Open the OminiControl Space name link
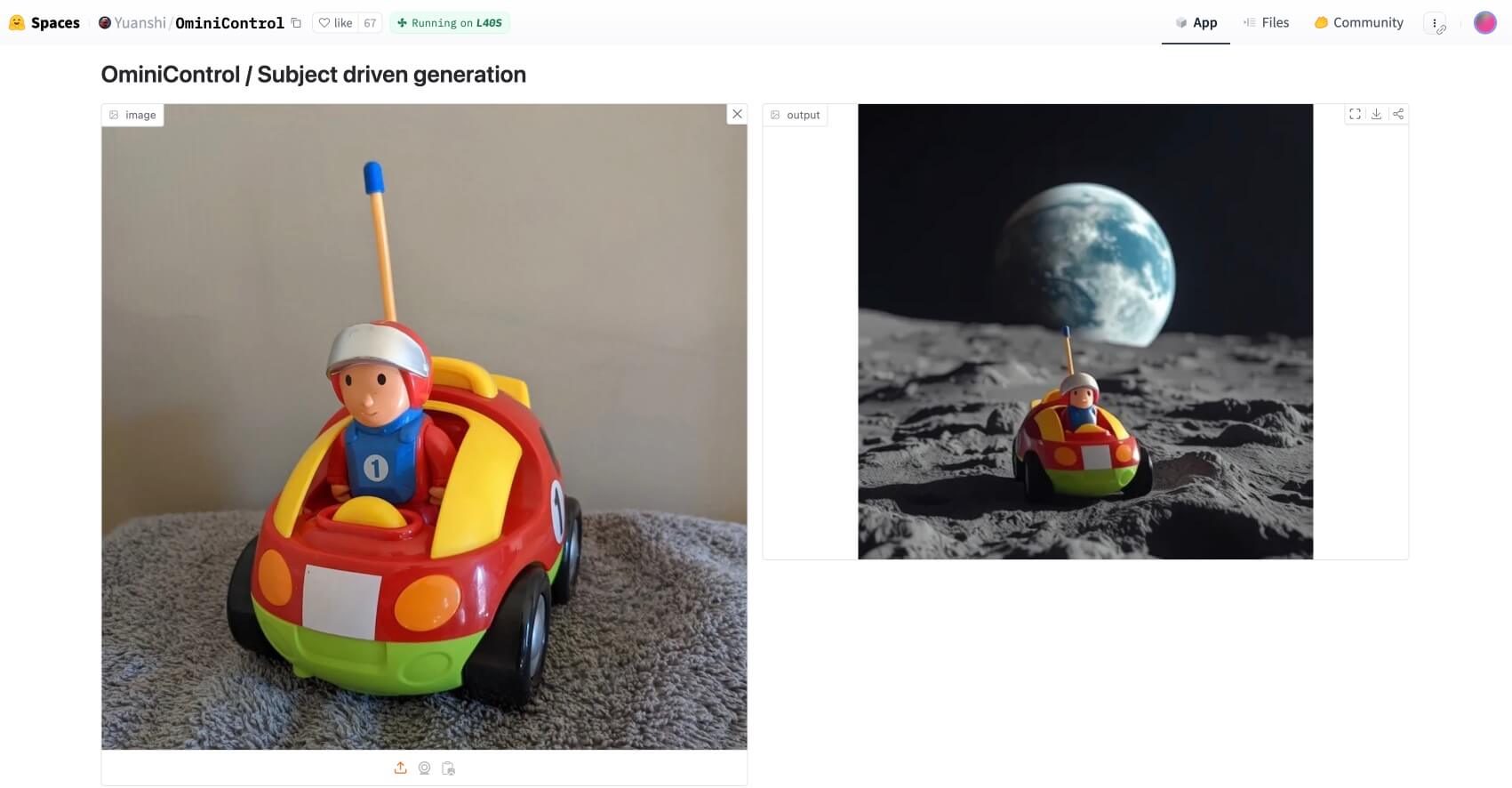This screenshot has width=1512, height=788. 229,23
